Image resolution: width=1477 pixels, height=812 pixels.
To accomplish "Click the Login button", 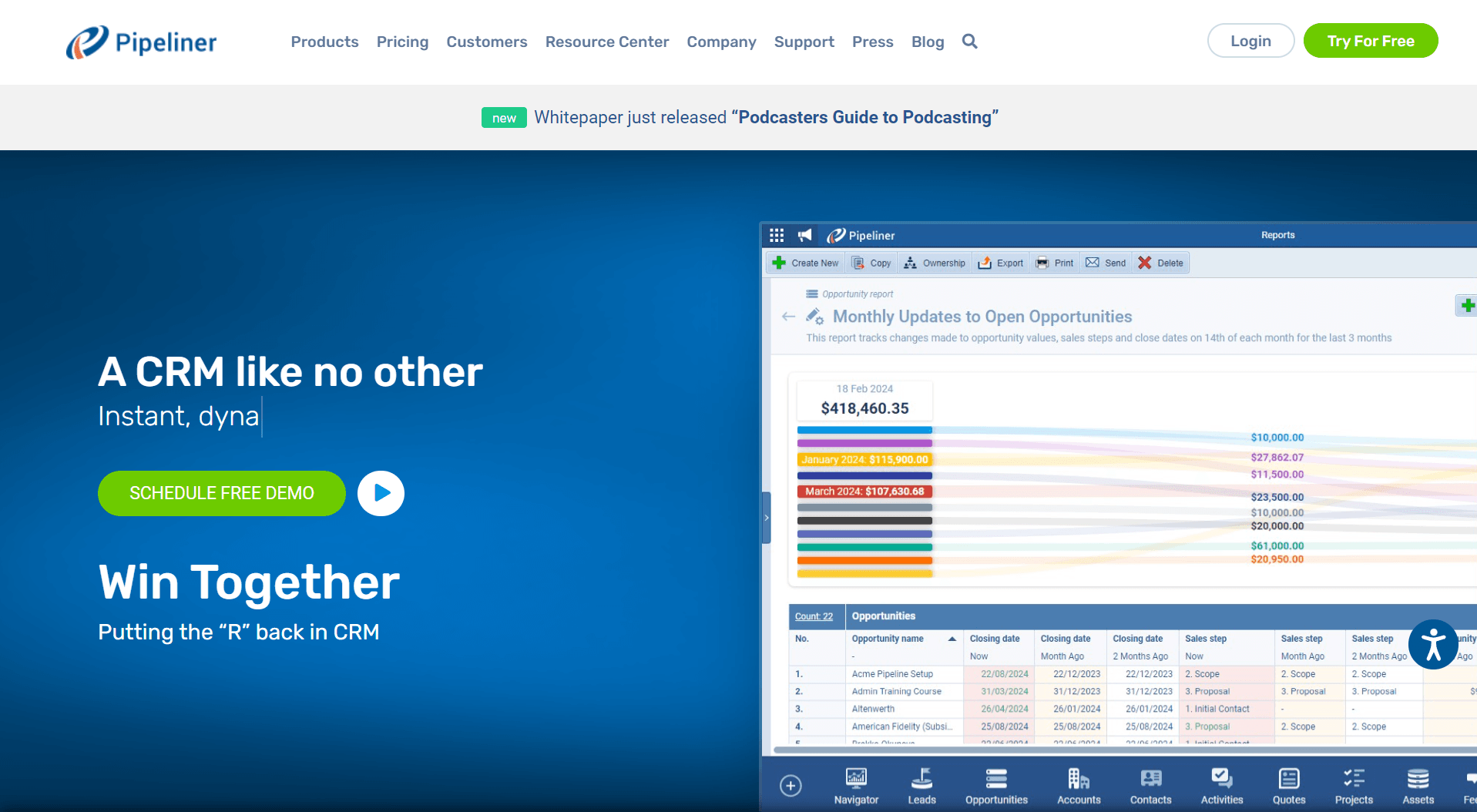I will tap(1250, 41).
